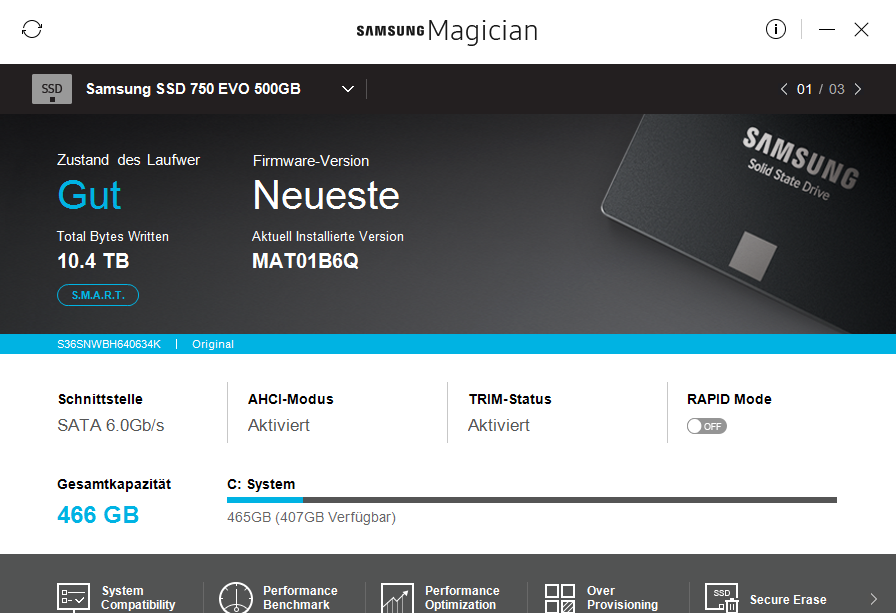Viewport: 896px width, 613px height.
Task: Open System Compatibility label
Action: 138,598
